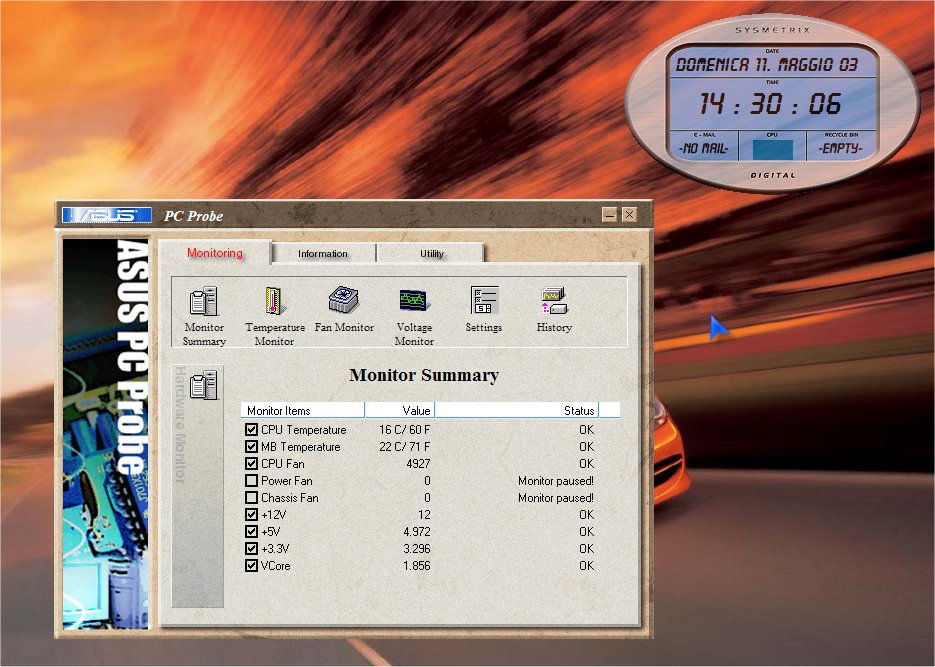Select the CPU Temperature value 16 C/ 60 F
Image resolution: width=935 pixels, height=667 pixels.
[404, 430]
